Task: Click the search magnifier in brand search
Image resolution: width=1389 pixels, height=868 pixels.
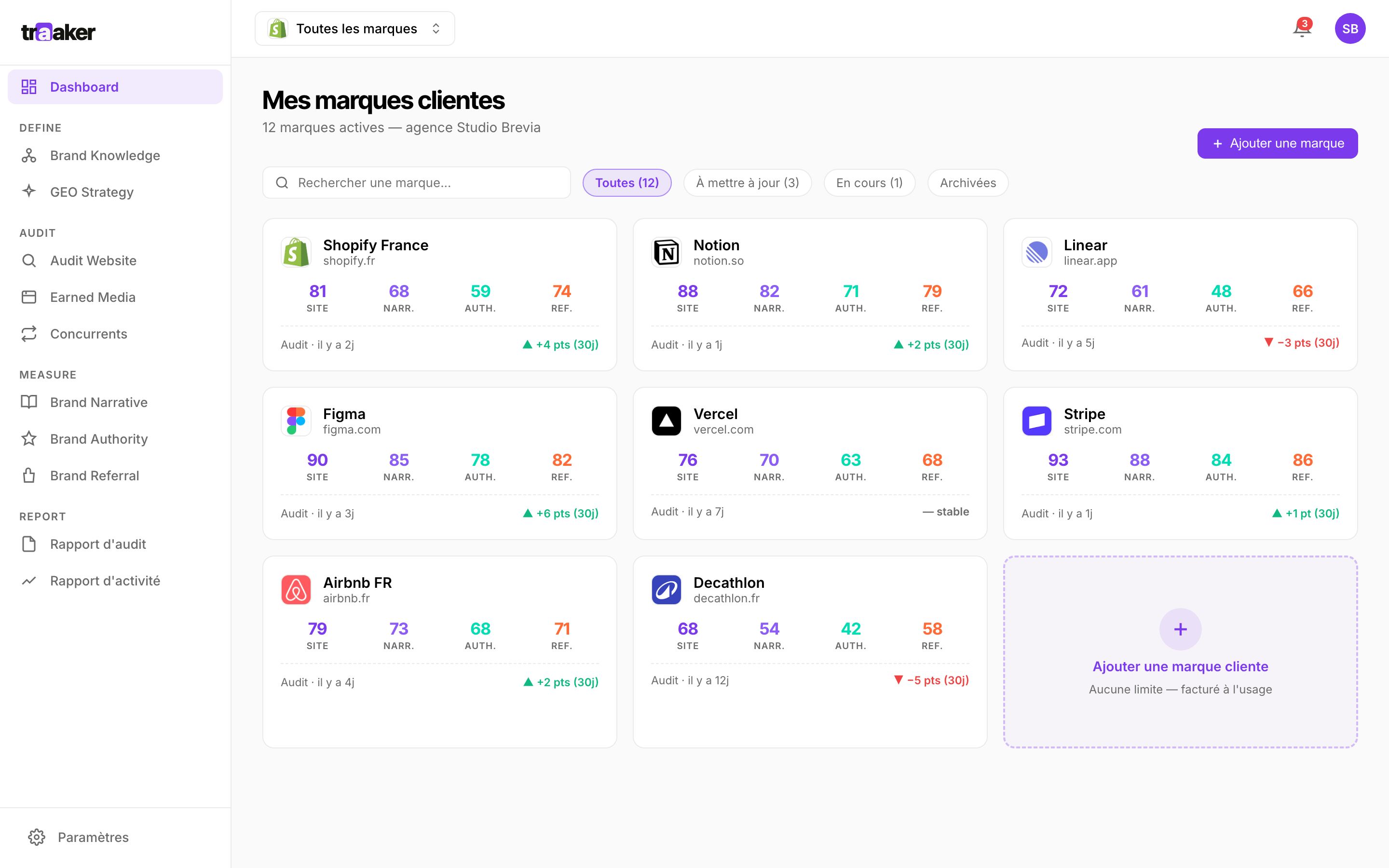Action: pos(282,183)
